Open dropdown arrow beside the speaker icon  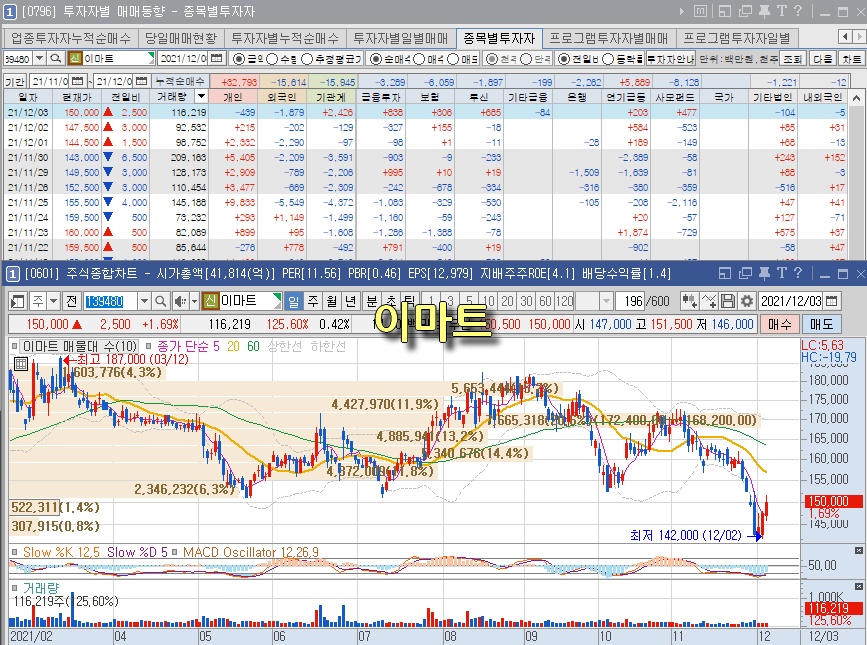click(194, 301)
